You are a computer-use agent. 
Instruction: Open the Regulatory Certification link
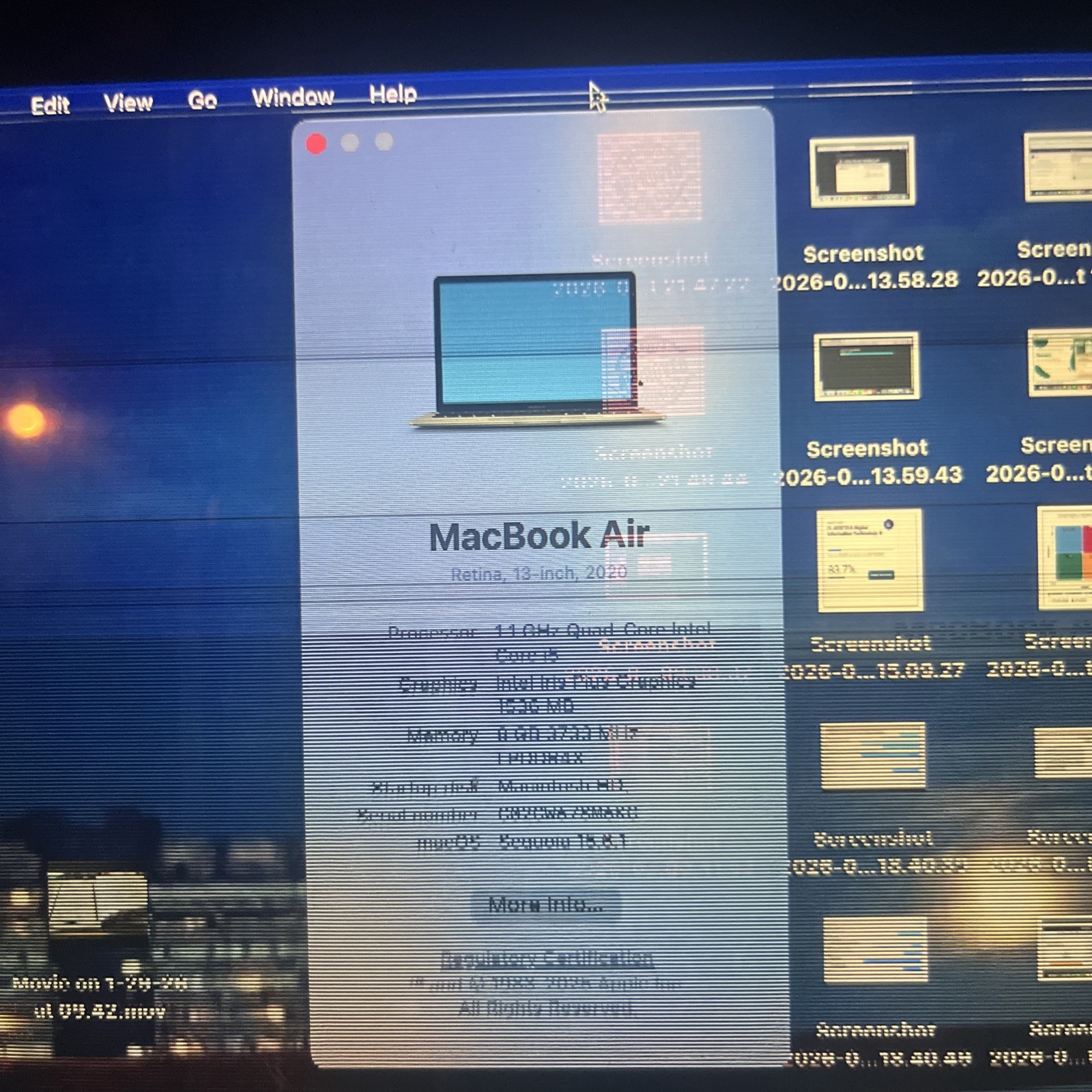[x=547, y=958]
